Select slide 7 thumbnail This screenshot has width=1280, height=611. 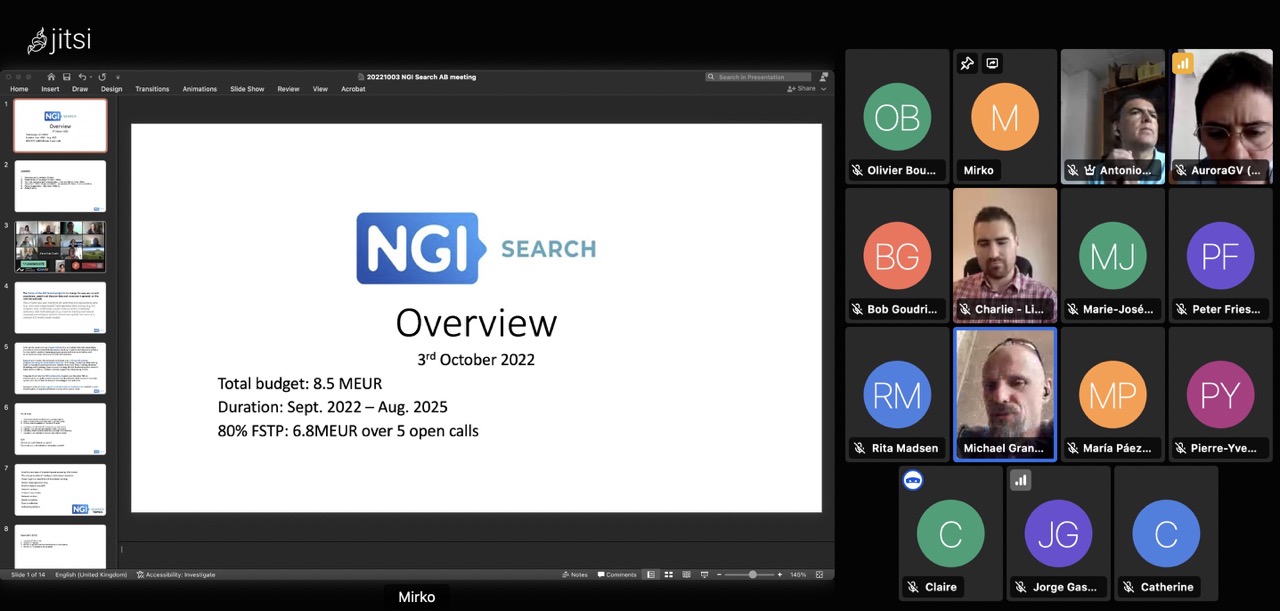click(60, 490)
